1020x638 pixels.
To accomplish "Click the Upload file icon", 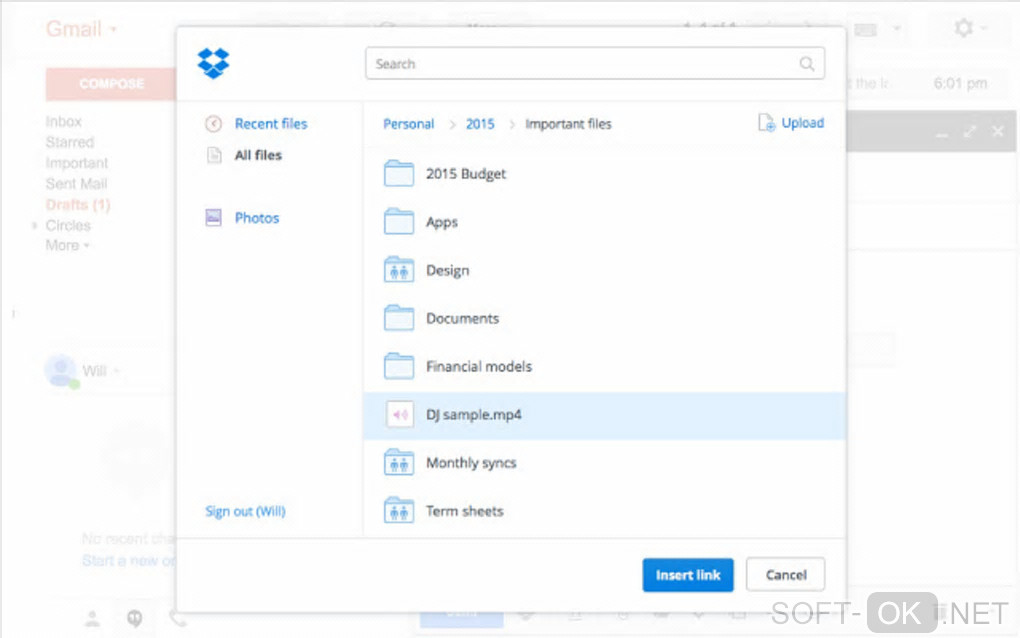I will (x=766, y=122).
